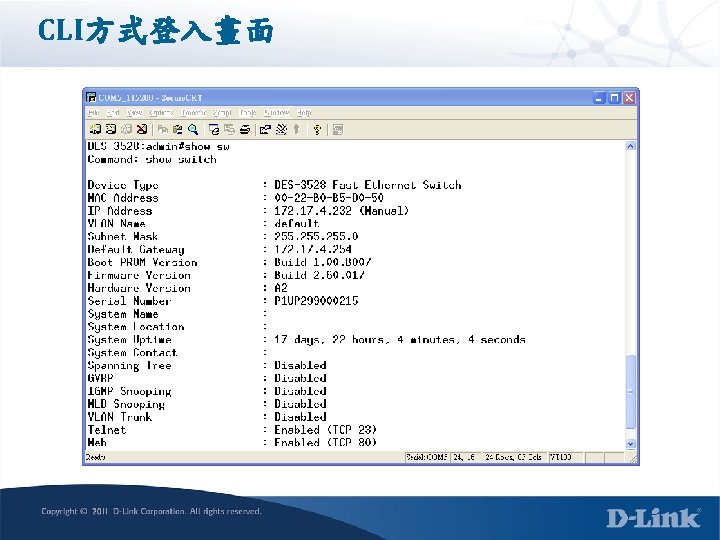Click the 'System Location' label

tap(136, 327)
